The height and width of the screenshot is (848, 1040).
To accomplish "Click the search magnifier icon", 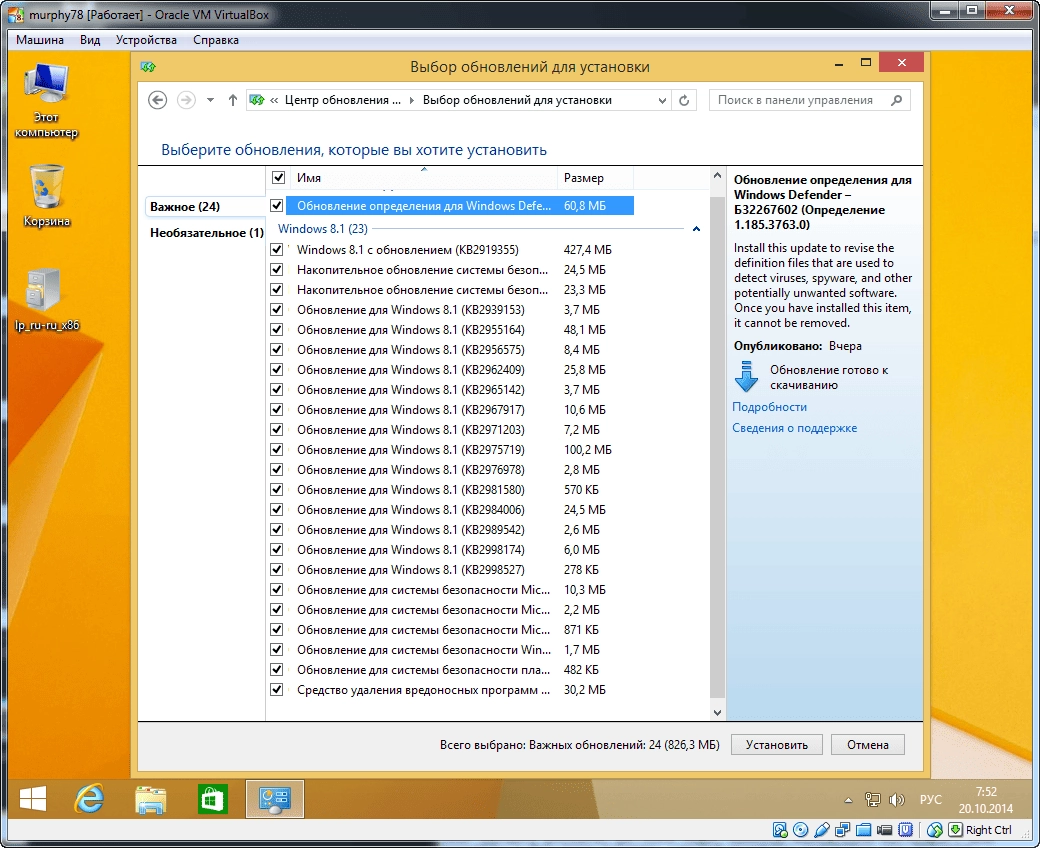I will pyautogui.click(x=897, y=100).
